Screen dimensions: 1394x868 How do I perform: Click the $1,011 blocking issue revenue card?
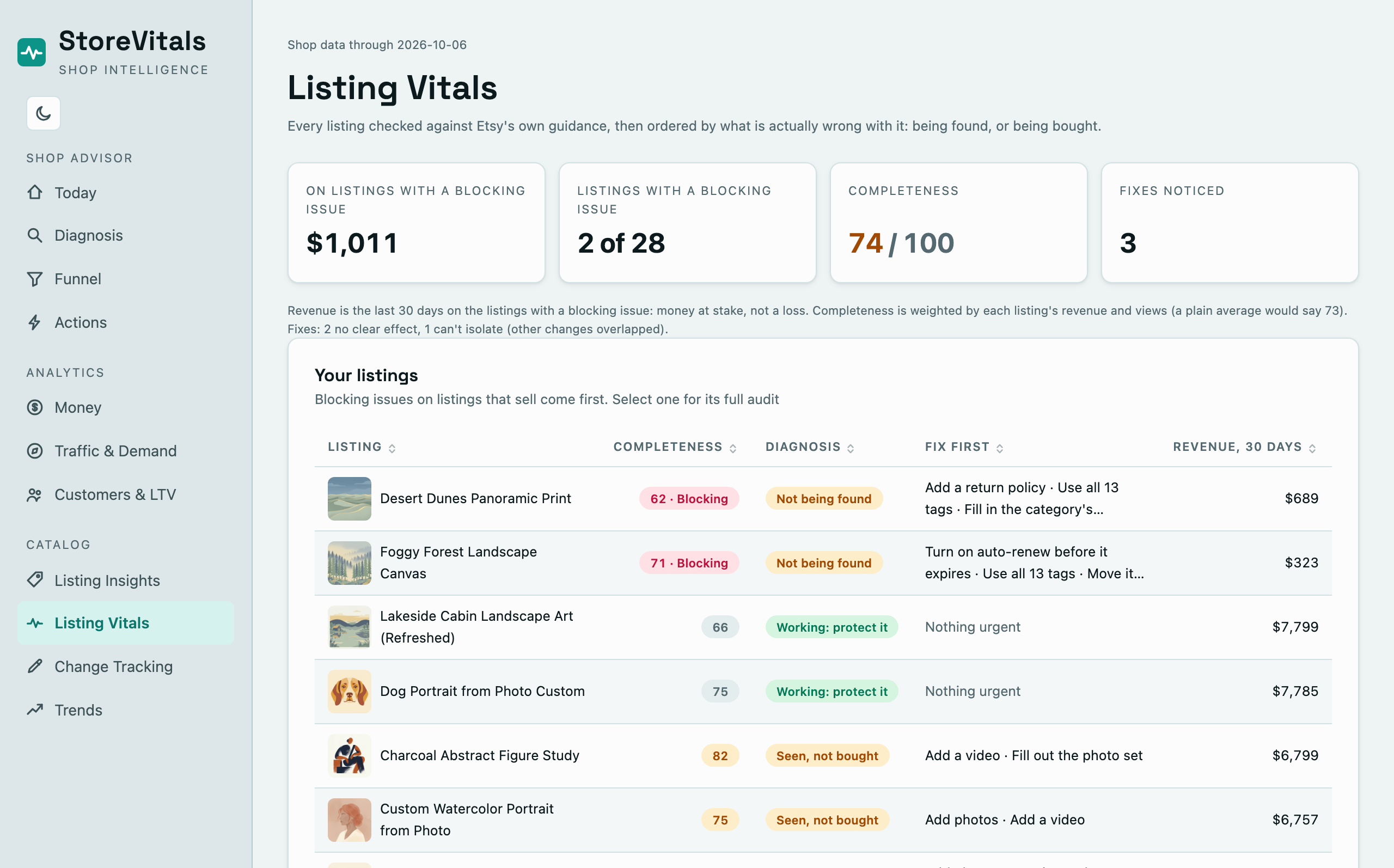(x=416, y=223)
